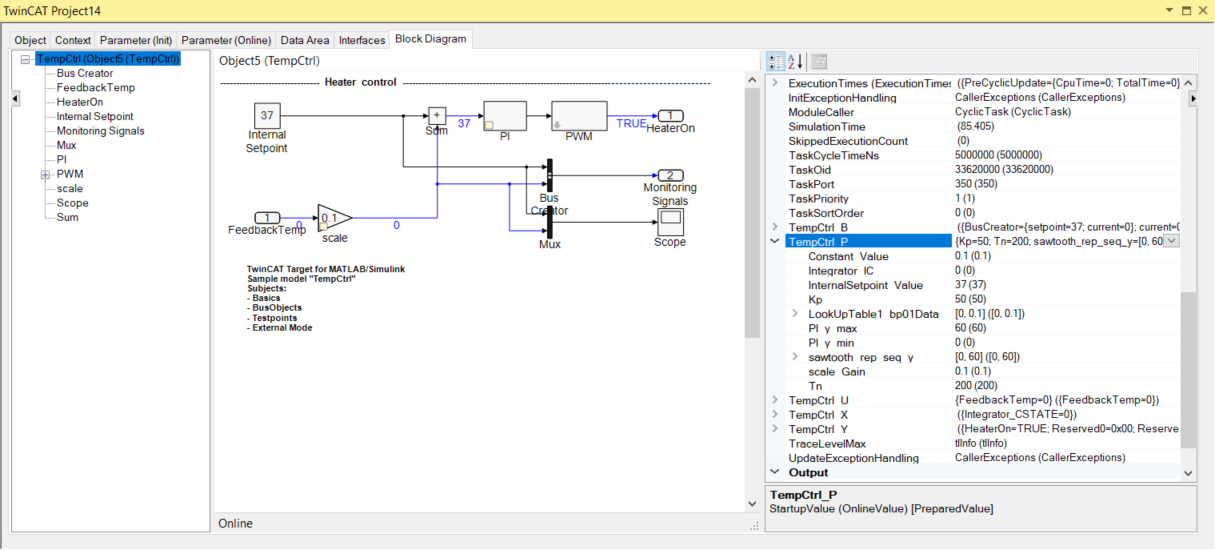The height and width of the screenshot is (550, 1215).
Task: Open the Data Area tab
Action: [x=305, y=40]
